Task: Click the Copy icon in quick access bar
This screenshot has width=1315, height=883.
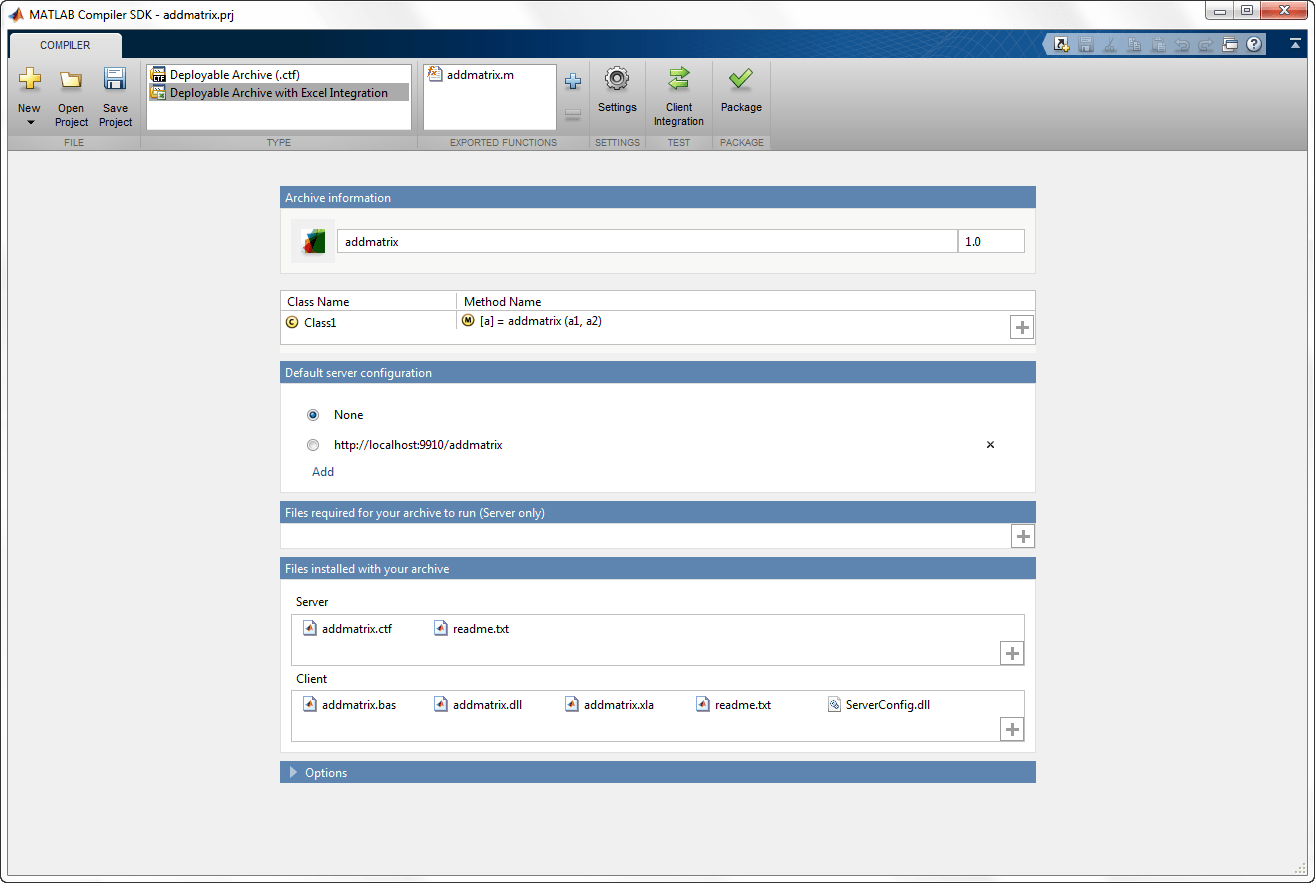Action: pyautogui.click(x=1134, y=44)
